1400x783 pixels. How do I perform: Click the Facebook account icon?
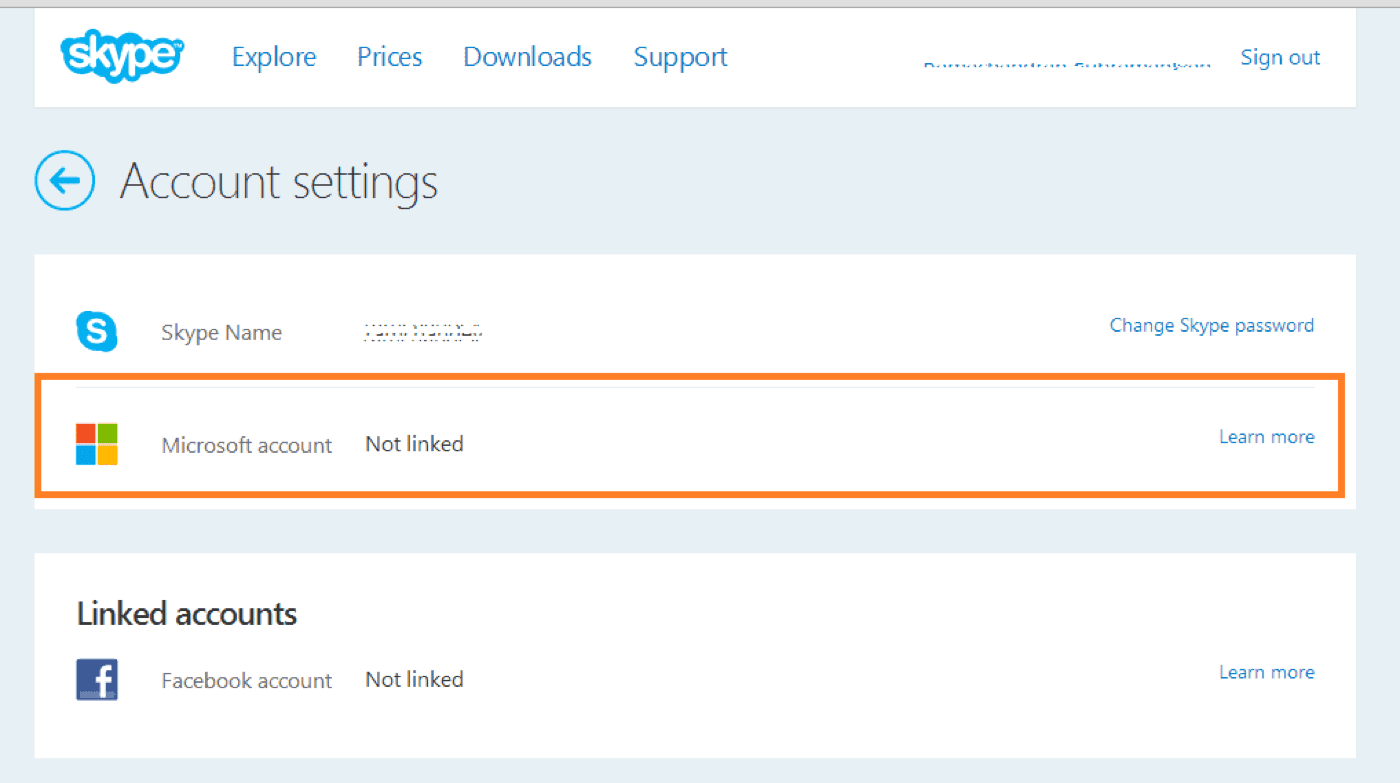point(97,680)
